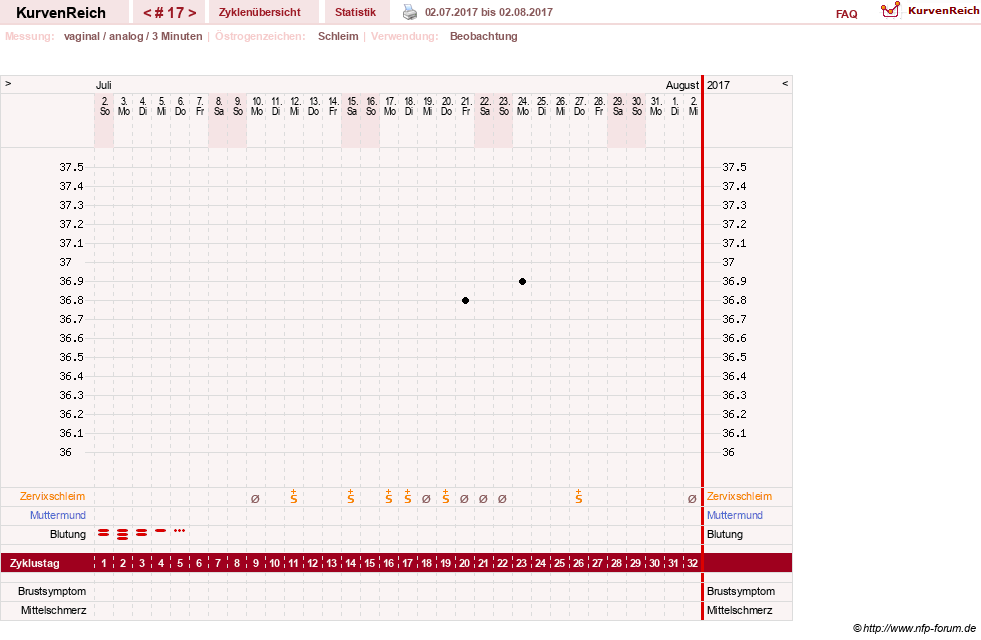Screen dimensions: 981x640
Task: Click the S+ mucus symbol on cycle day 17
Action: (407, 497)
